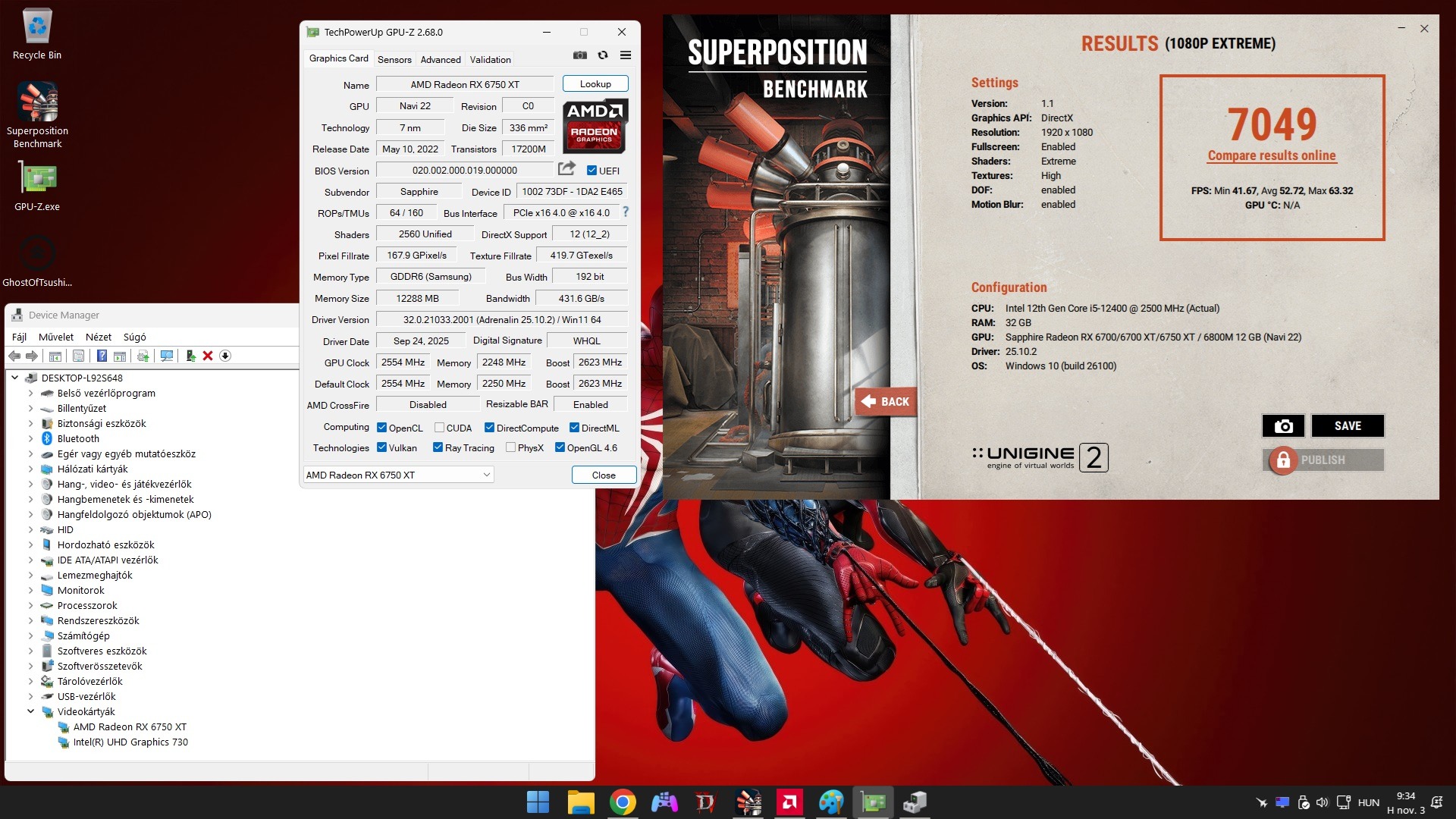
Task: Click the Compare results online link
Action: pyautogui.click(x=1272, y=155)
